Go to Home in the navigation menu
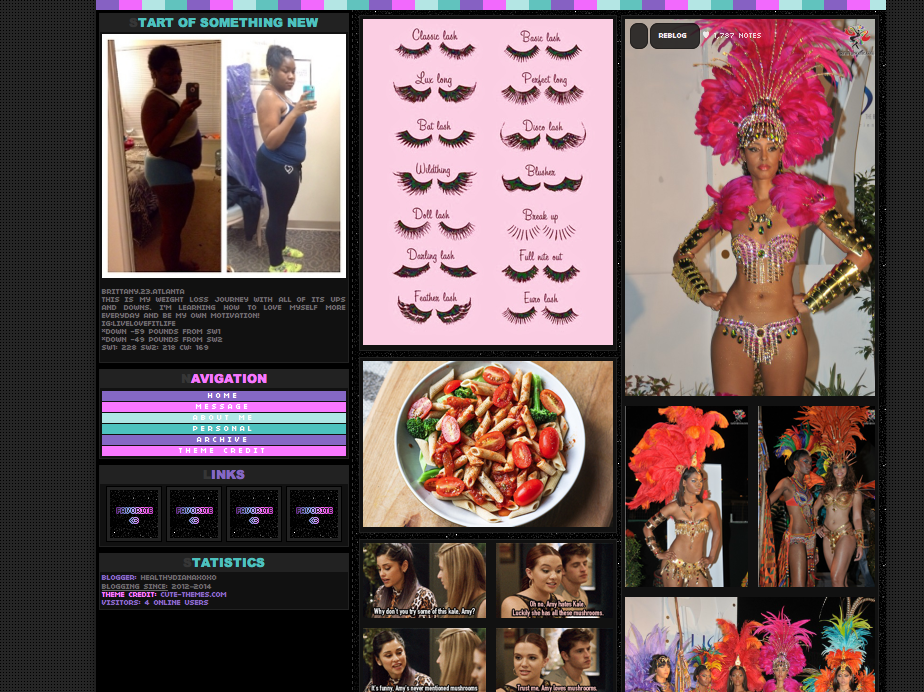Viewport: 924px width, 692px height. coord(224,396)
